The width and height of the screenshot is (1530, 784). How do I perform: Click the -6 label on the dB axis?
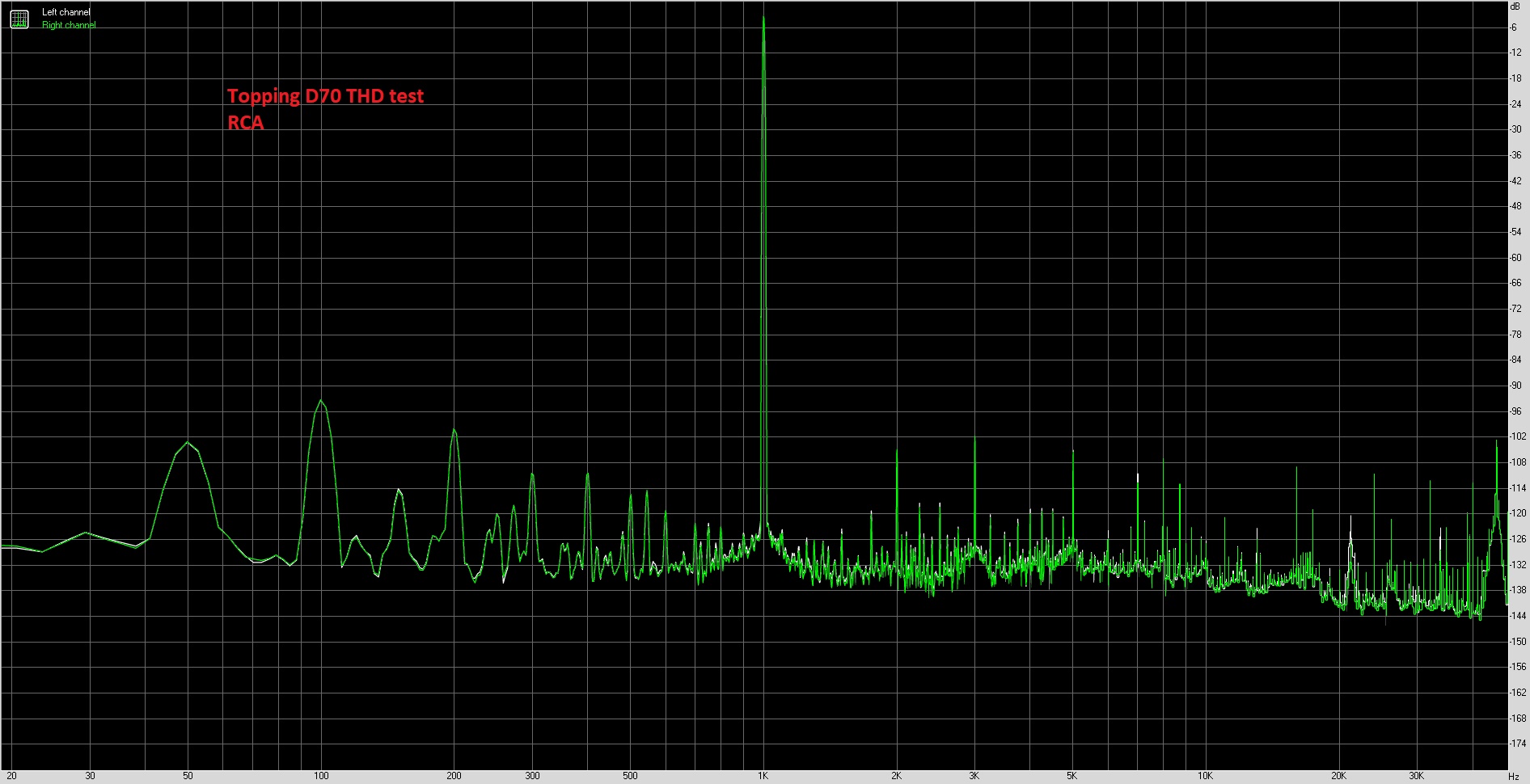click(x=1514, y=27)
